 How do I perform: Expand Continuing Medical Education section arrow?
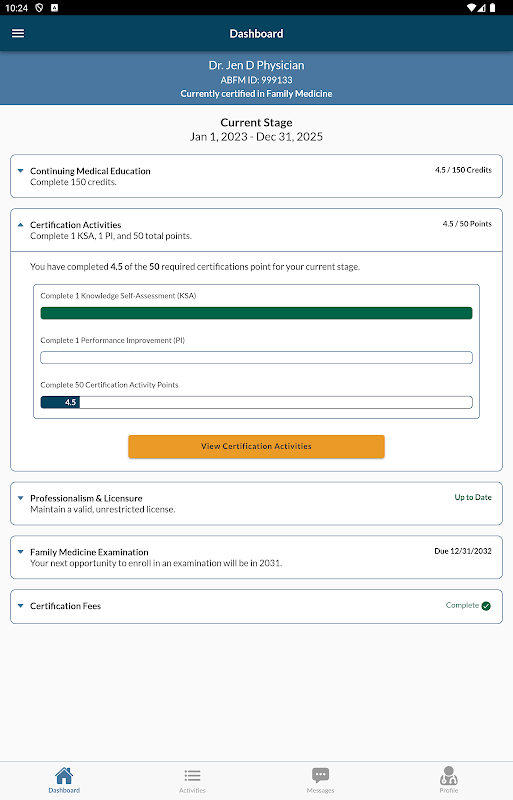click(x=20, y=171)
